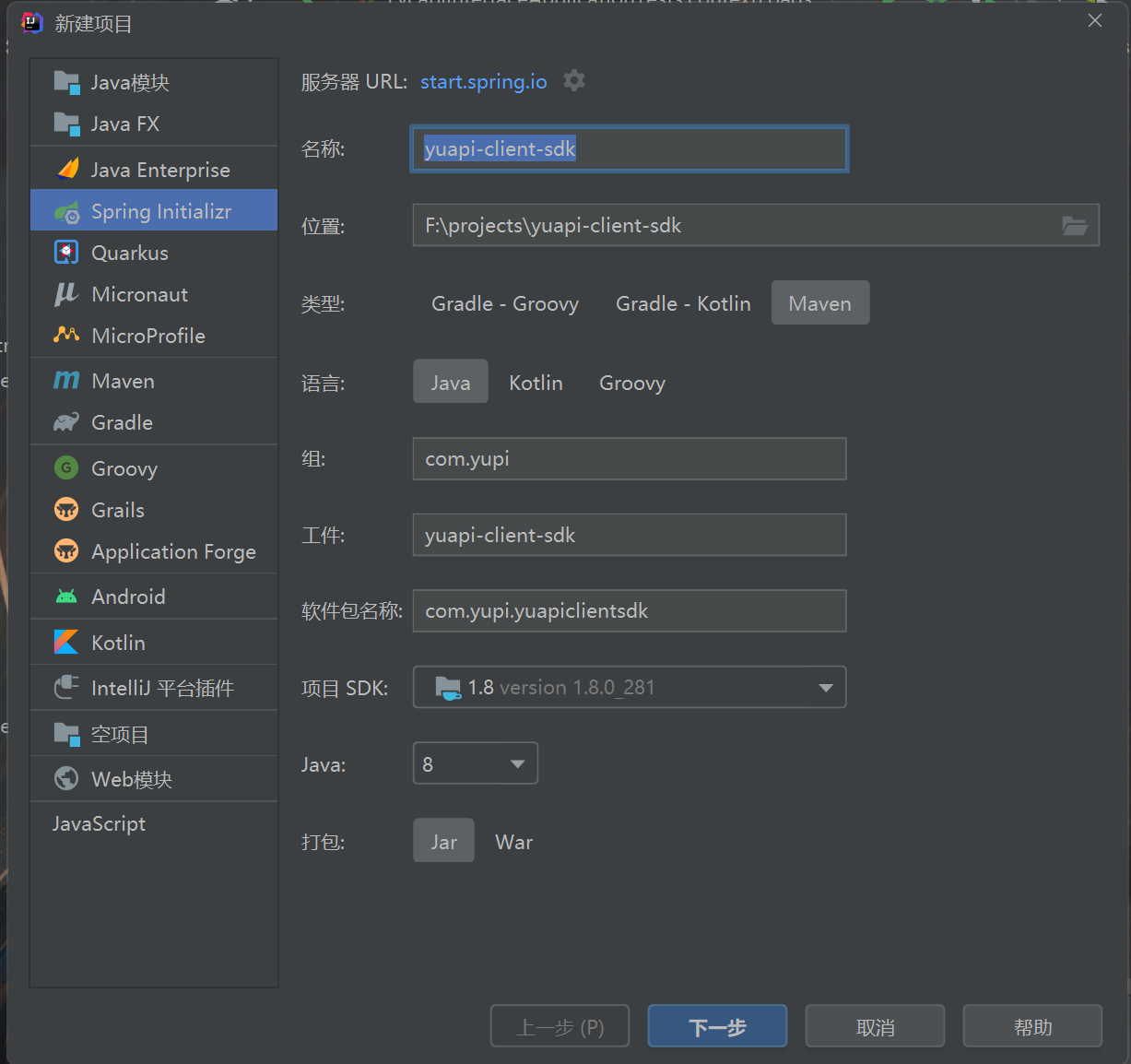The height and width of the screenshot is (1064, 1131).
Task: Browse for location with folder icon
Action: click(1075, 225)
